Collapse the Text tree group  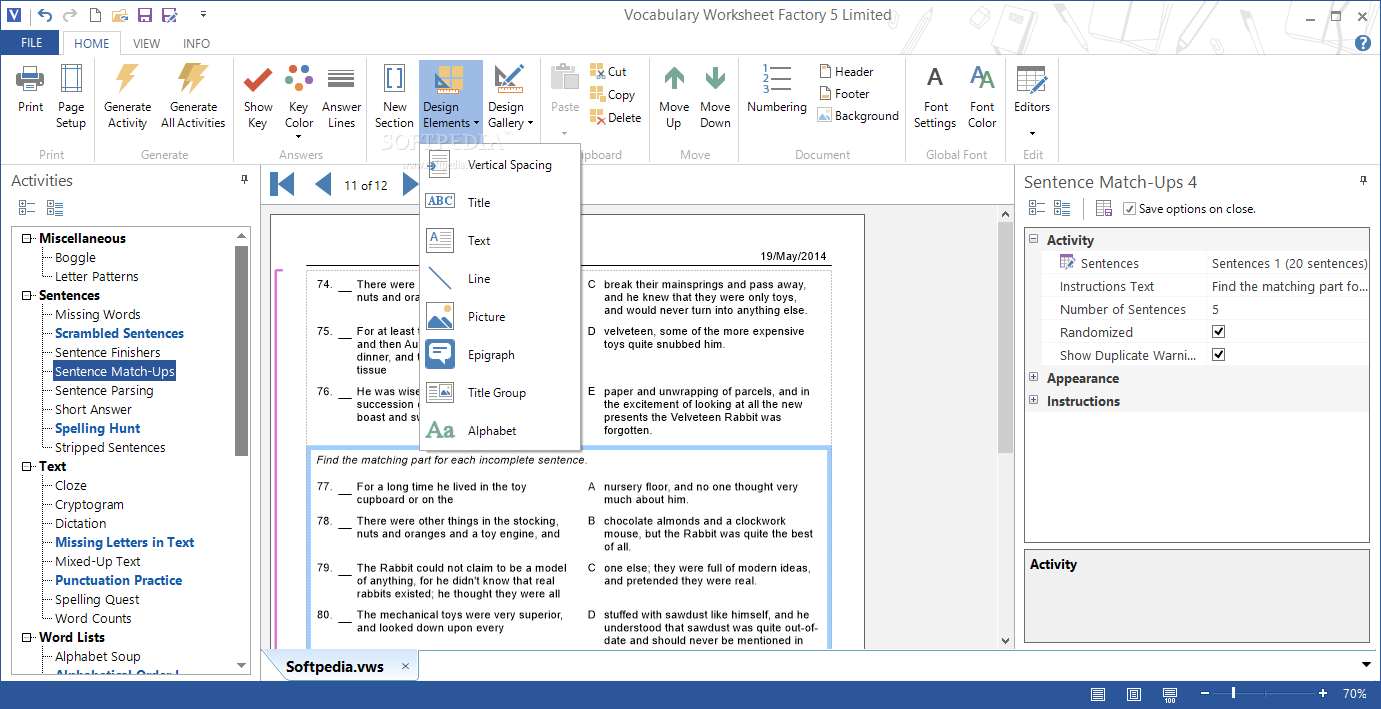pyautogui.click(x=27, y=466)
